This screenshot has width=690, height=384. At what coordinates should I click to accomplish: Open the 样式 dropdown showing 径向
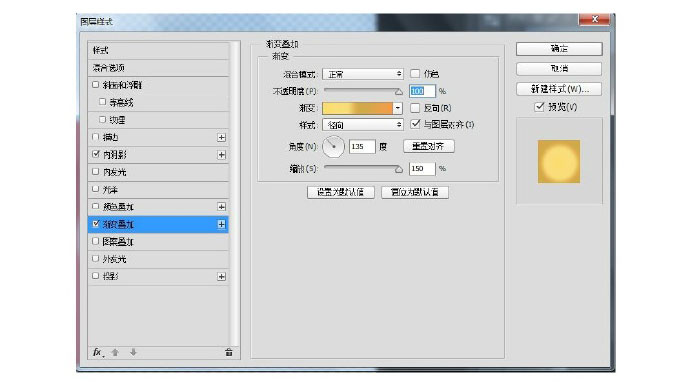tap(363, 125)
